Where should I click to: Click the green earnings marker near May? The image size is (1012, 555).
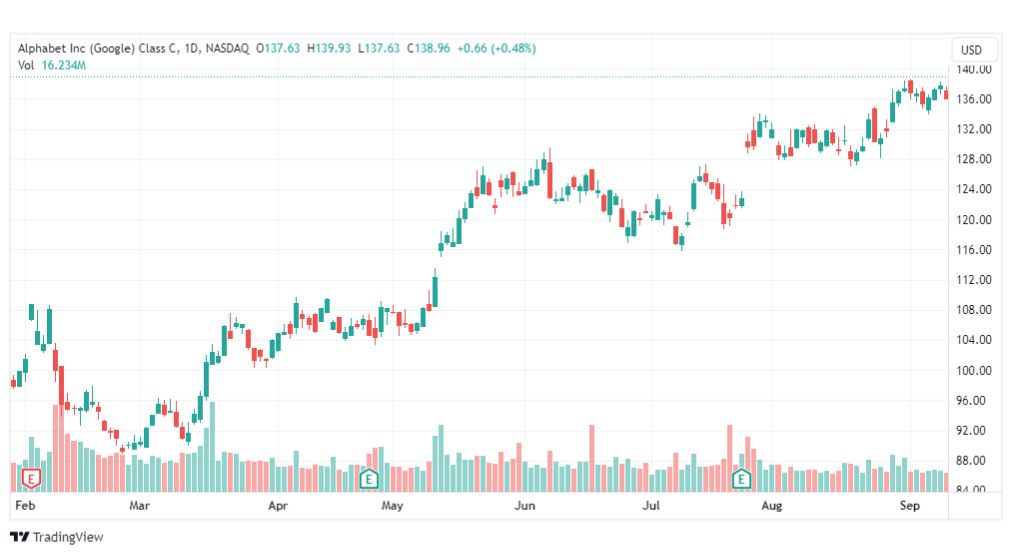pyautogui.click(x=369, y=479)
